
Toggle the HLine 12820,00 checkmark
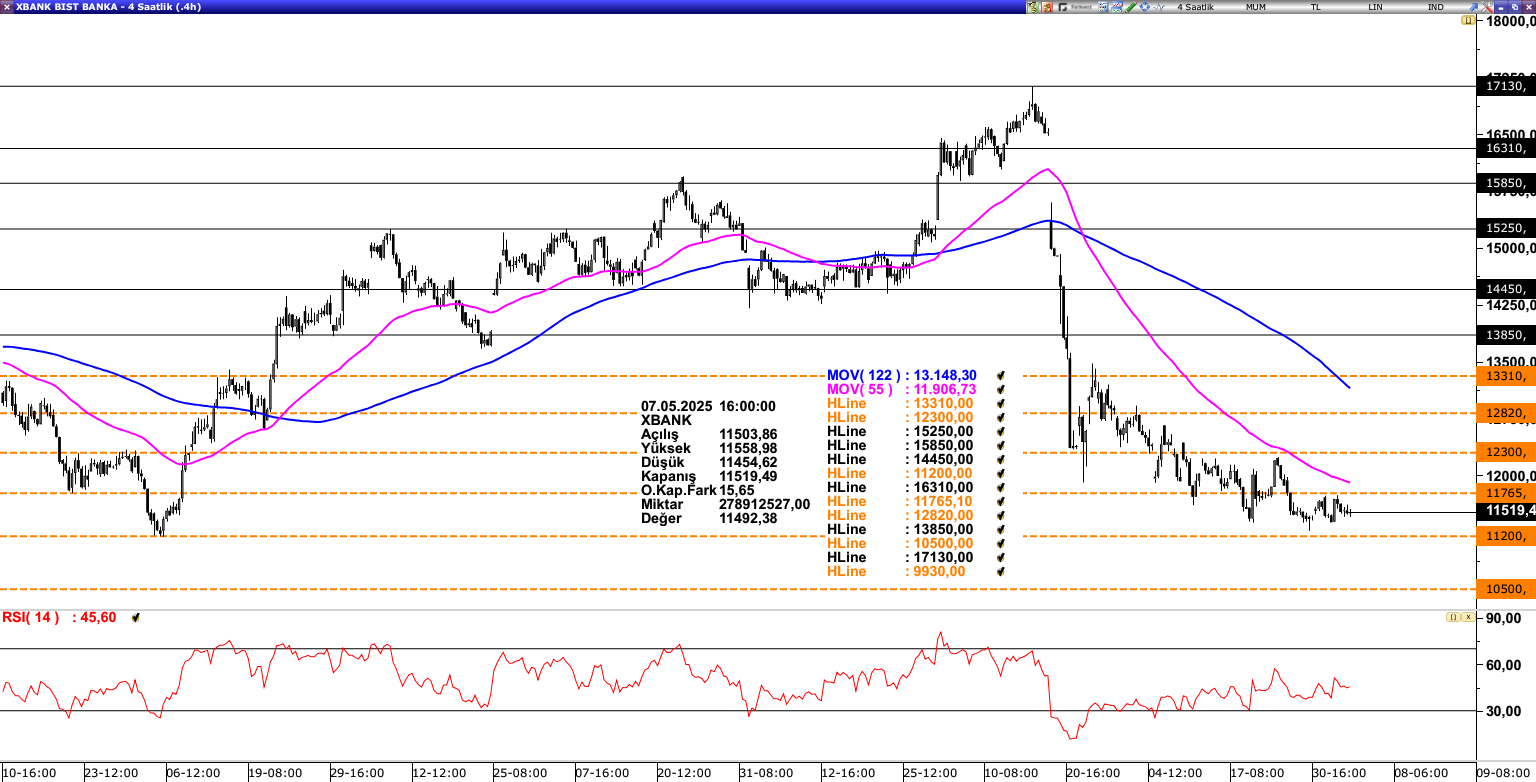[1000, 515]
